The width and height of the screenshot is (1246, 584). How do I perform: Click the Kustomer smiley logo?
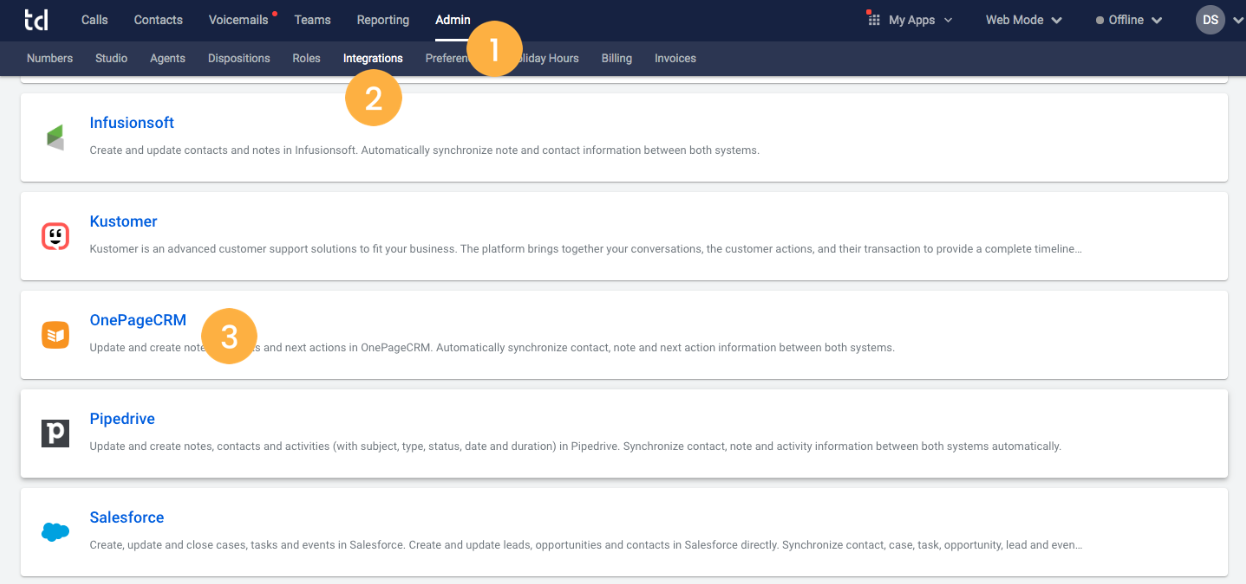tap(55, 236)
